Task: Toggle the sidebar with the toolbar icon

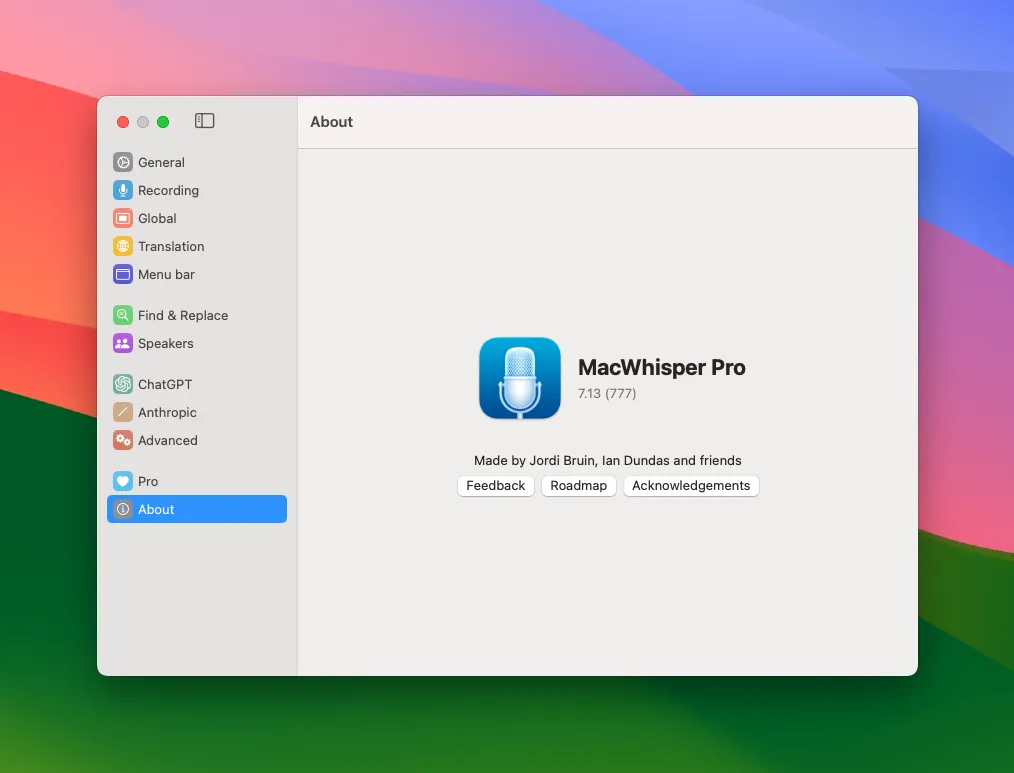Action: click(204, 121)
